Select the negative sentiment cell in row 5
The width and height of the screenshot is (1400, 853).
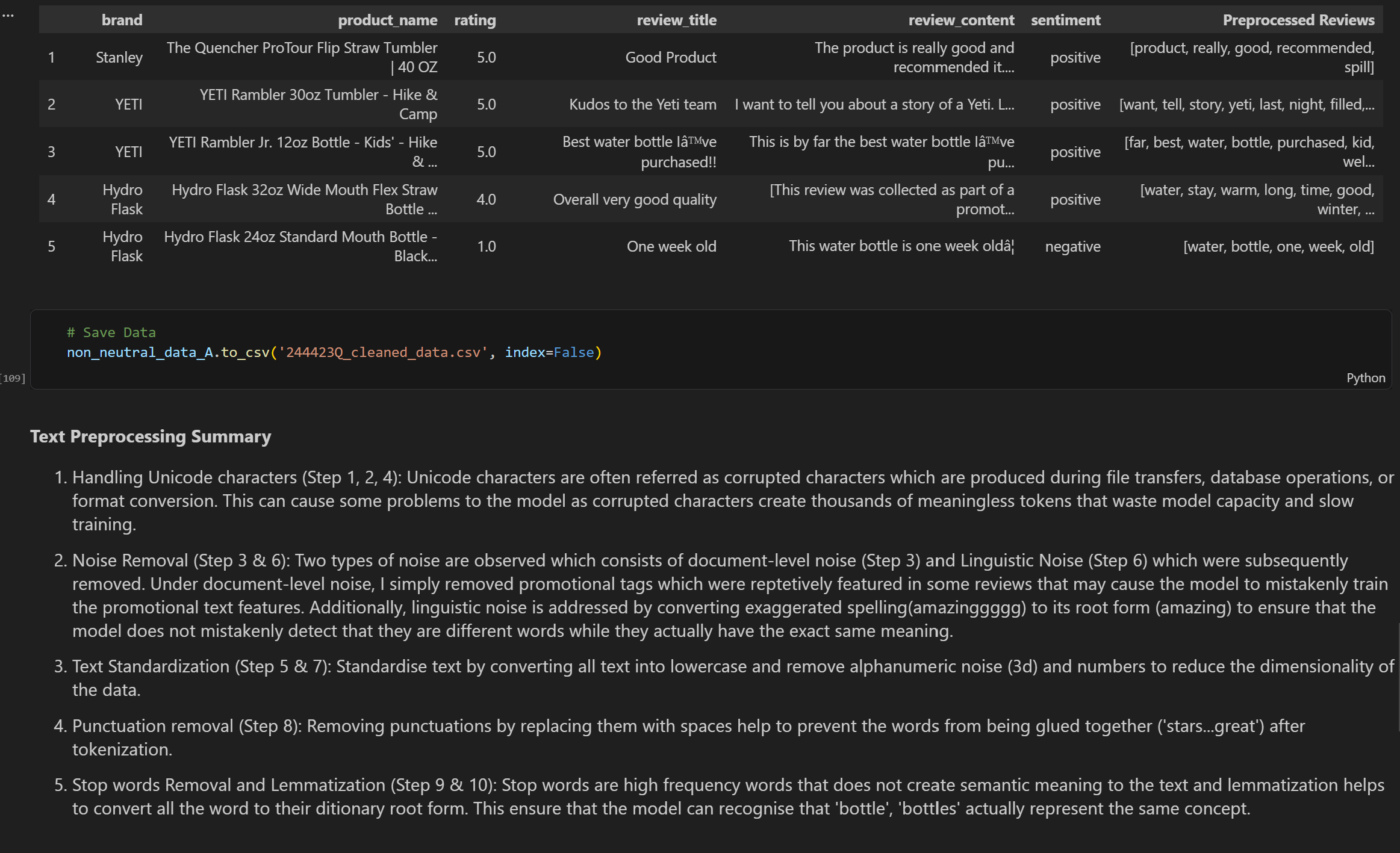(x=1072, y=246)
